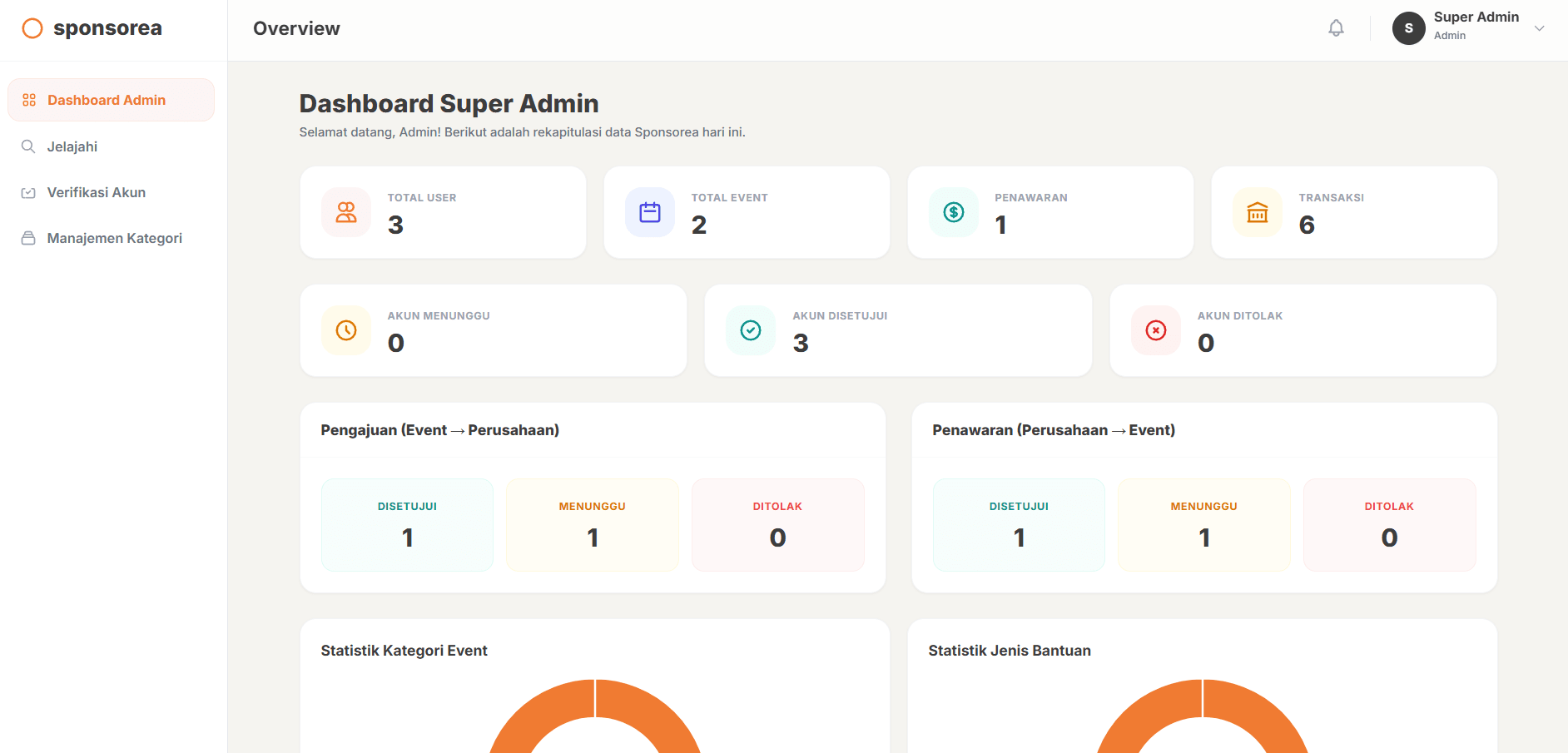Image resolution: width=1568 pixels, height=753 pixels.
Task: Select the Penawaran value 1
Action: click(1001, 225)
